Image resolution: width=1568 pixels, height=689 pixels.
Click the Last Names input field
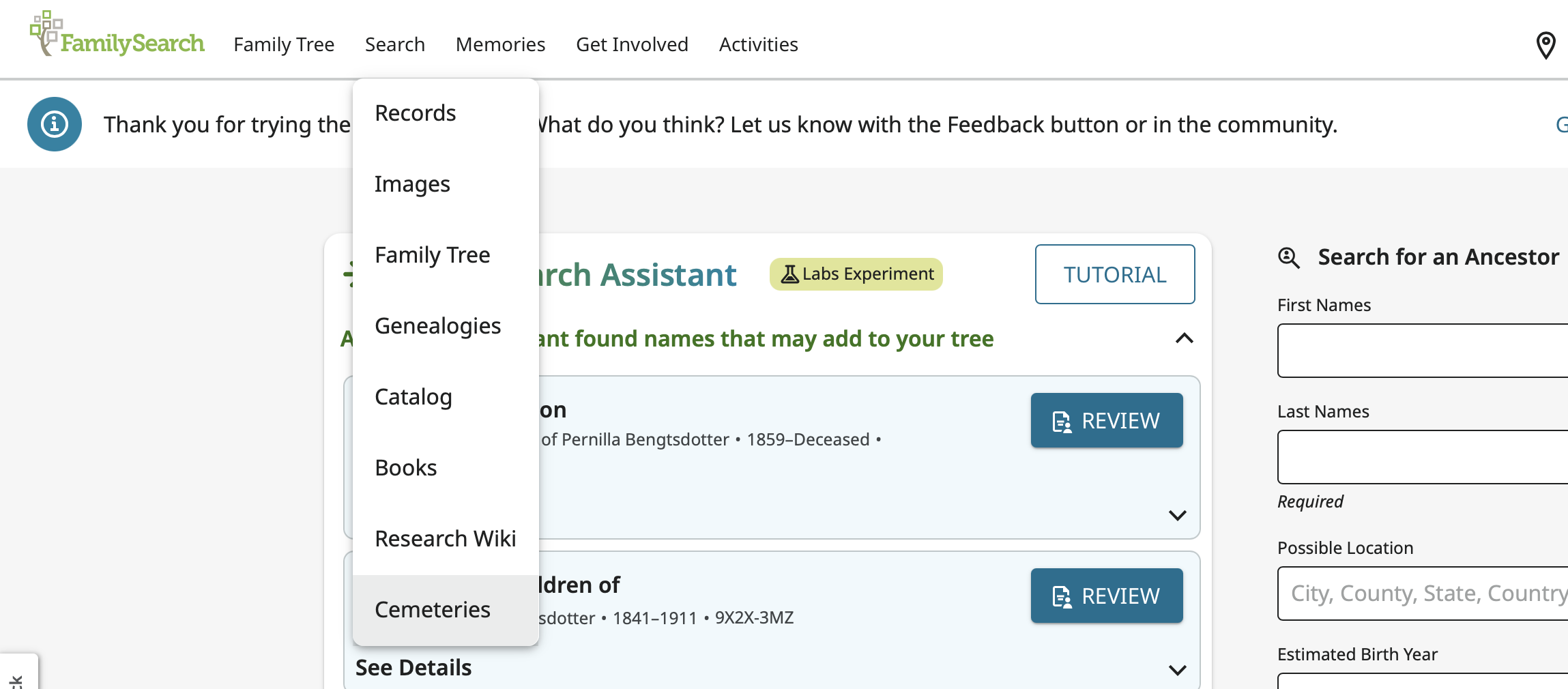1423,457
